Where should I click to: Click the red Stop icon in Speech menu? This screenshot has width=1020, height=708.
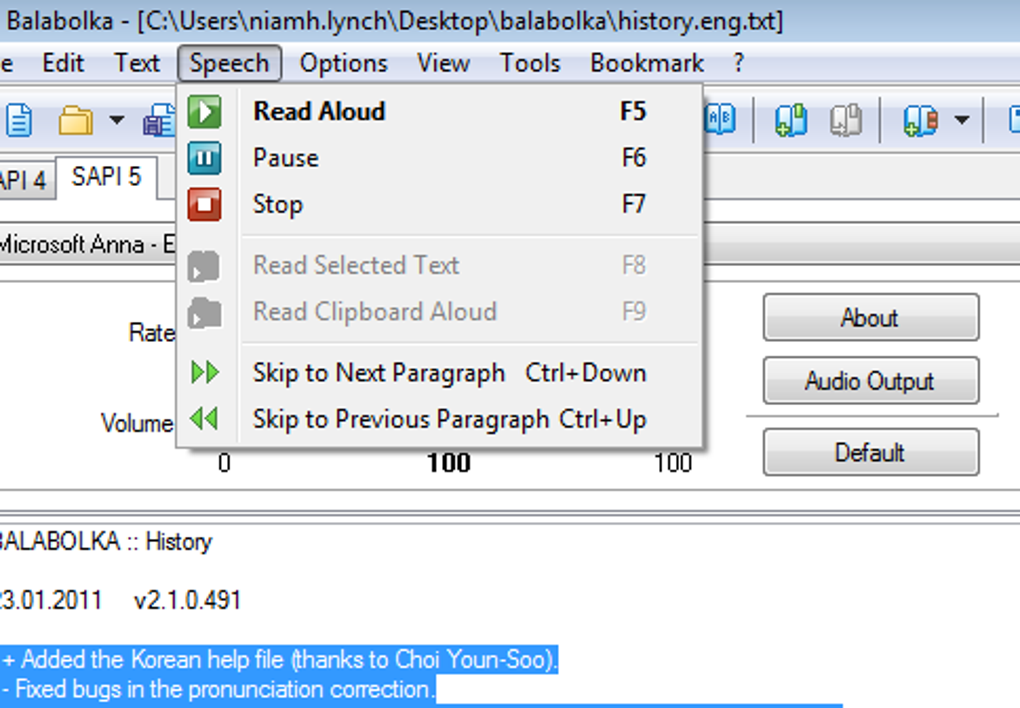click(x=204, y=205)
